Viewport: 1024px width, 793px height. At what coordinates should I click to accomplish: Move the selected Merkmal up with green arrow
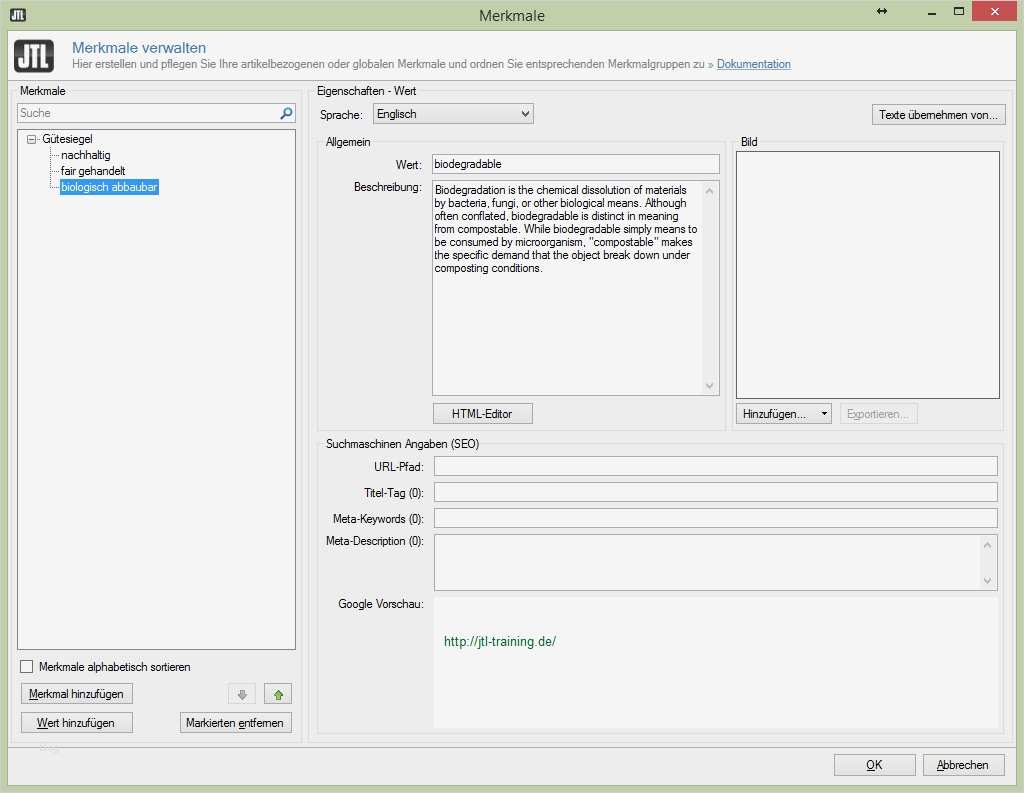(x=278, y=694)
